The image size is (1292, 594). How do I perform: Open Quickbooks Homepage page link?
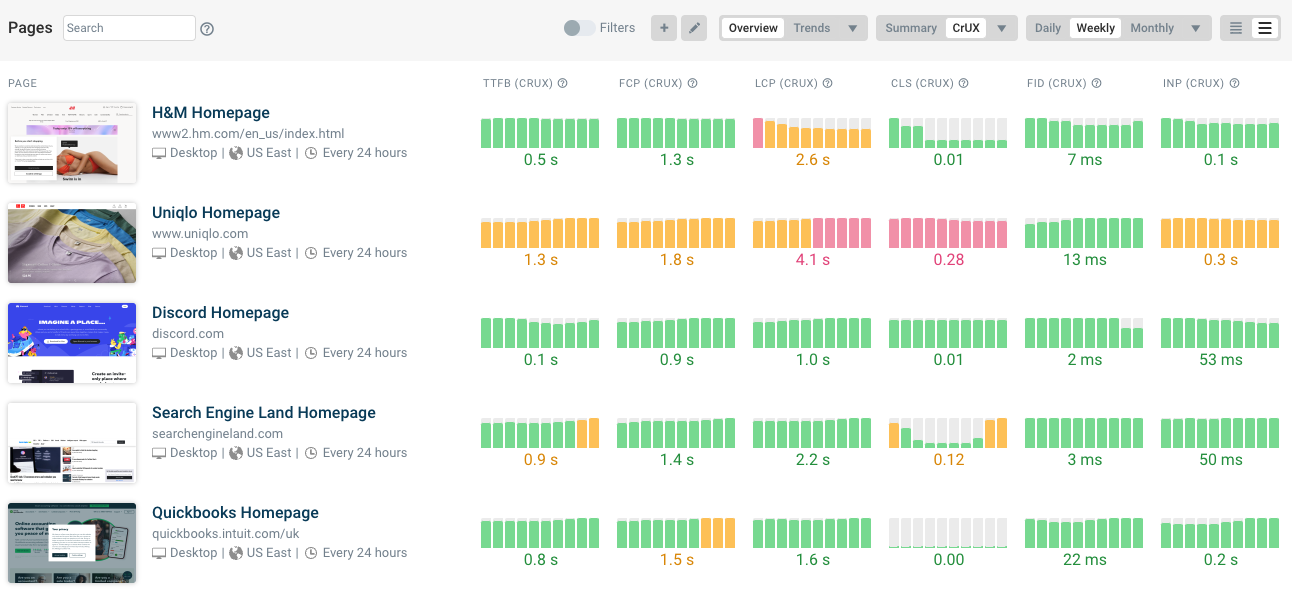235,513
